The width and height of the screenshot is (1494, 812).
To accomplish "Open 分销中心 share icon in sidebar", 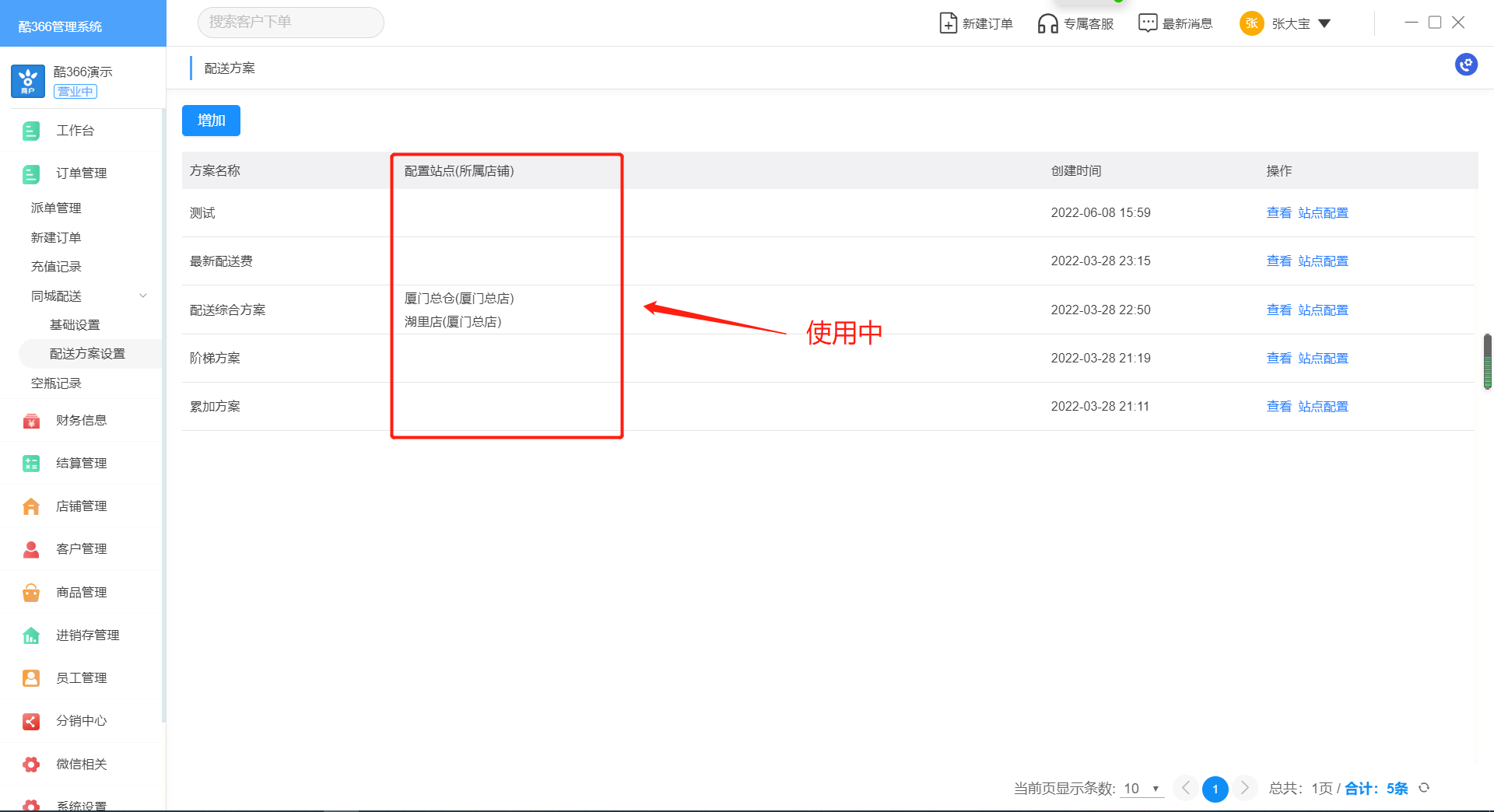I will pos(31,721).
